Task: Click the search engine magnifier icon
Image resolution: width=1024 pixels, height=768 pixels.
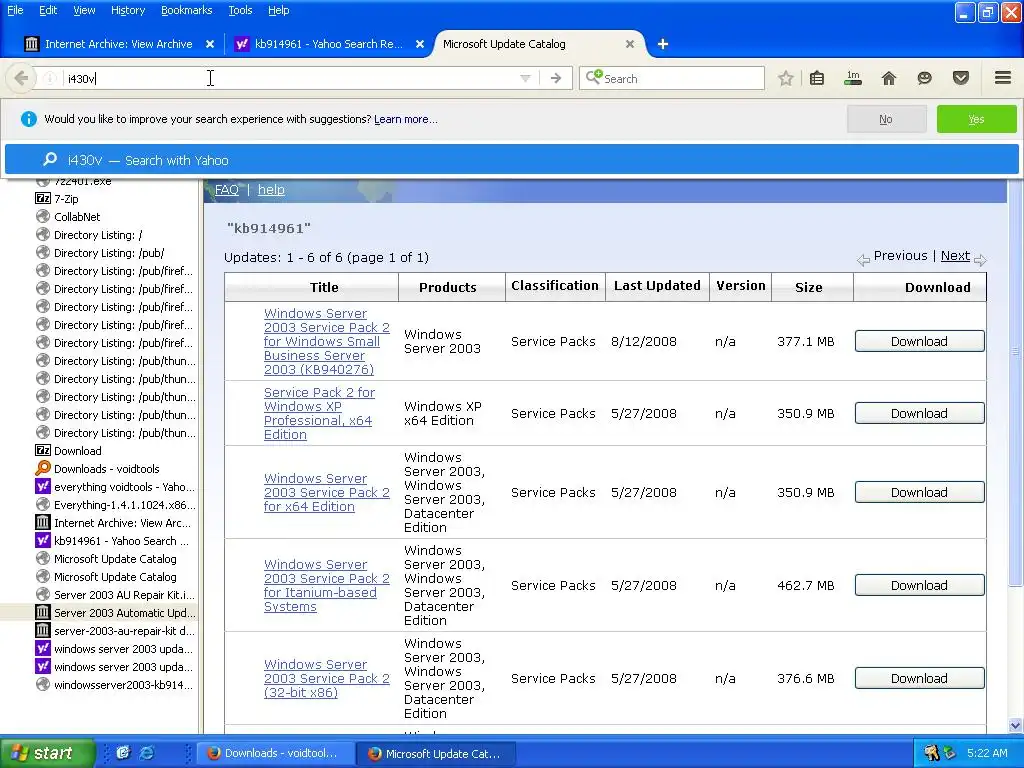Action: coord(594,78)
